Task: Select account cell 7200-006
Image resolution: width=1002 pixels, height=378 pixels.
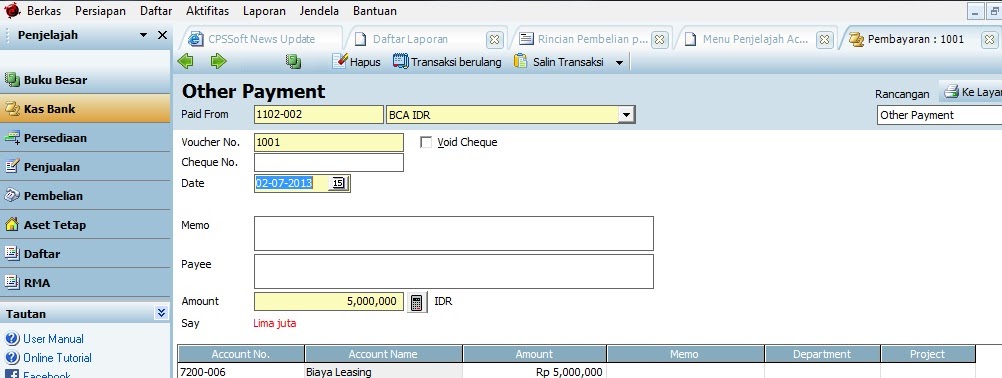Action: point(241,372)
